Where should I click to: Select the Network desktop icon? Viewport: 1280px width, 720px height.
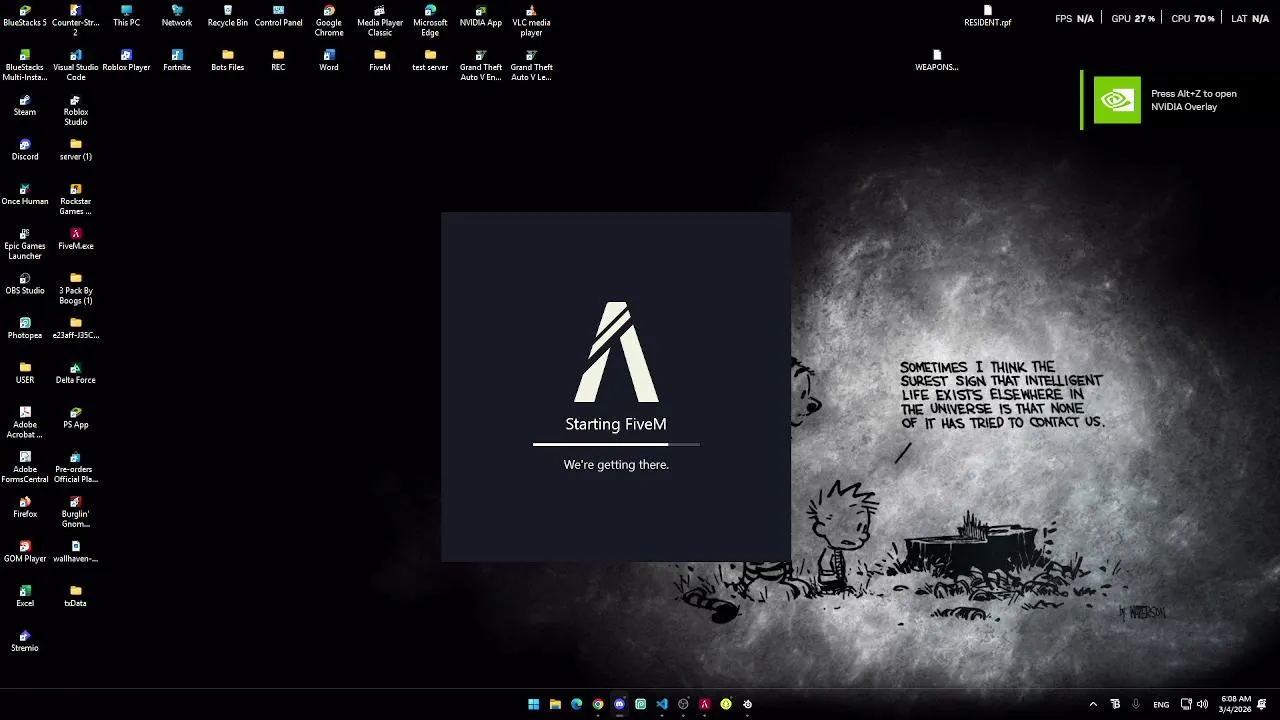tap(177, 17)
